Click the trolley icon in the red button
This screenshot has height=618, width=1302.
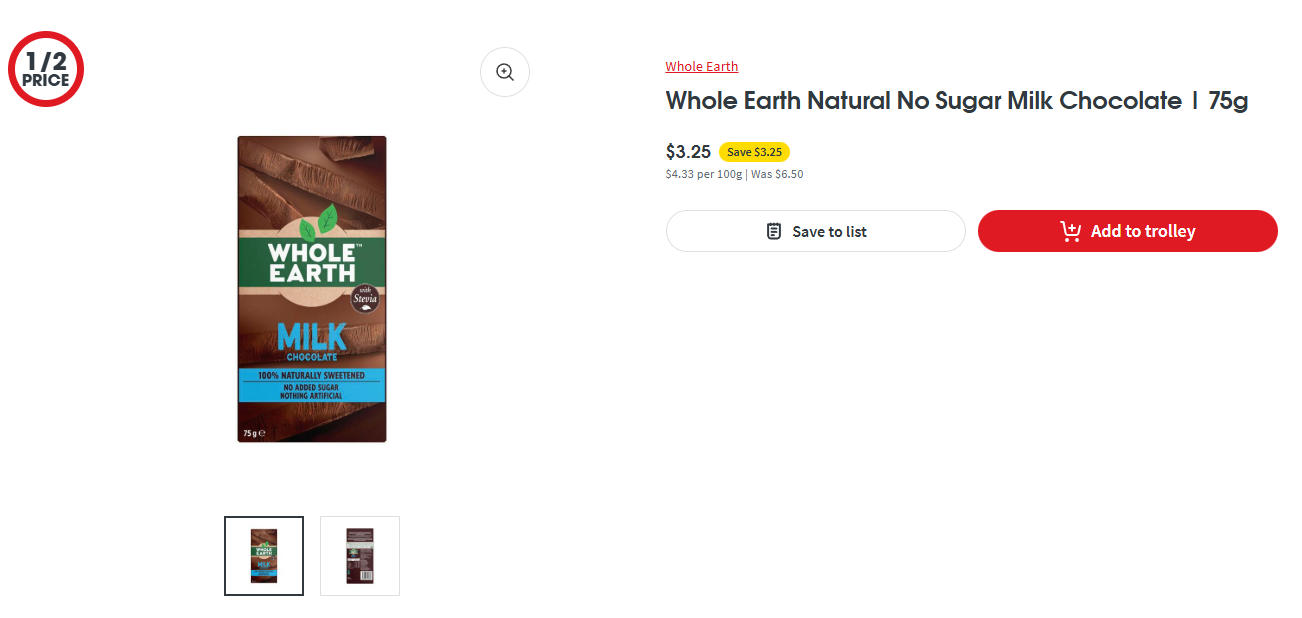[x=1070, y=231]
